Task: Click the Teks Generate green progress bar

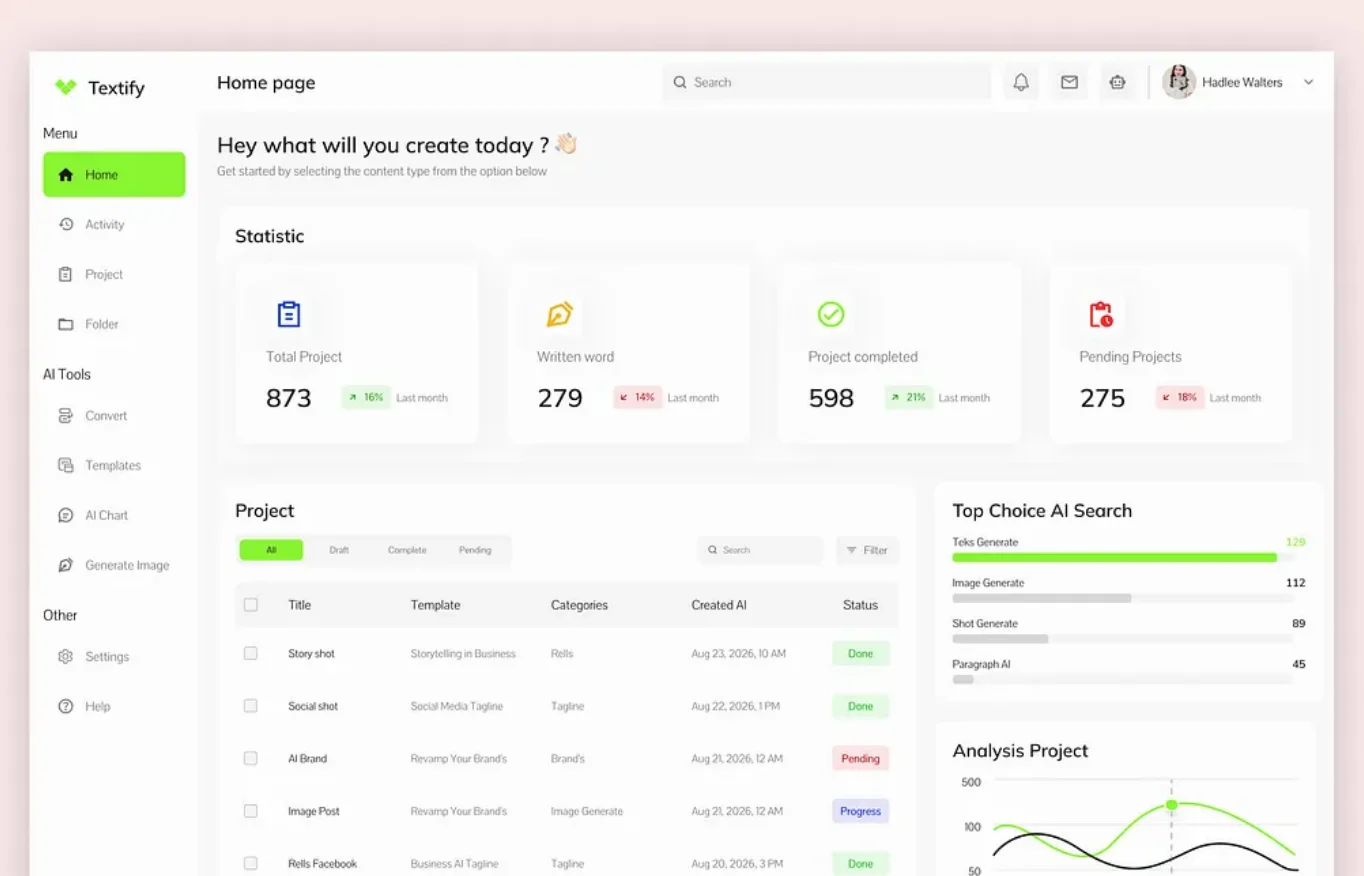Action: click(x=1114, y=558)
